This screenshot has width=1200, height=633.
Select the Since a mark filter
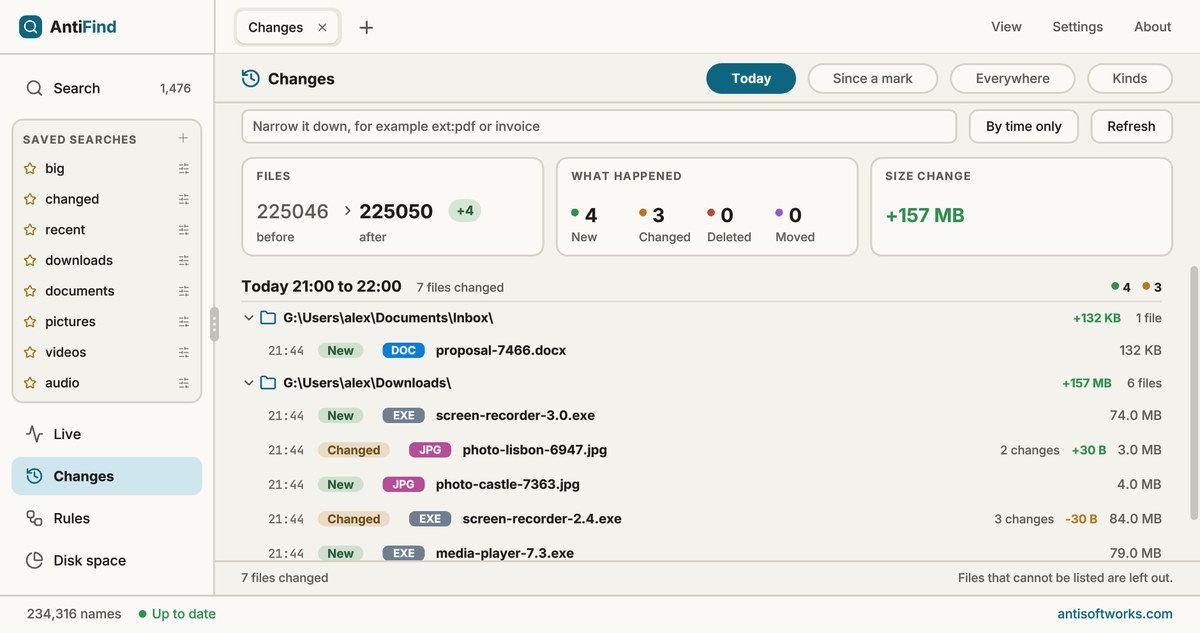pos(872,78)
